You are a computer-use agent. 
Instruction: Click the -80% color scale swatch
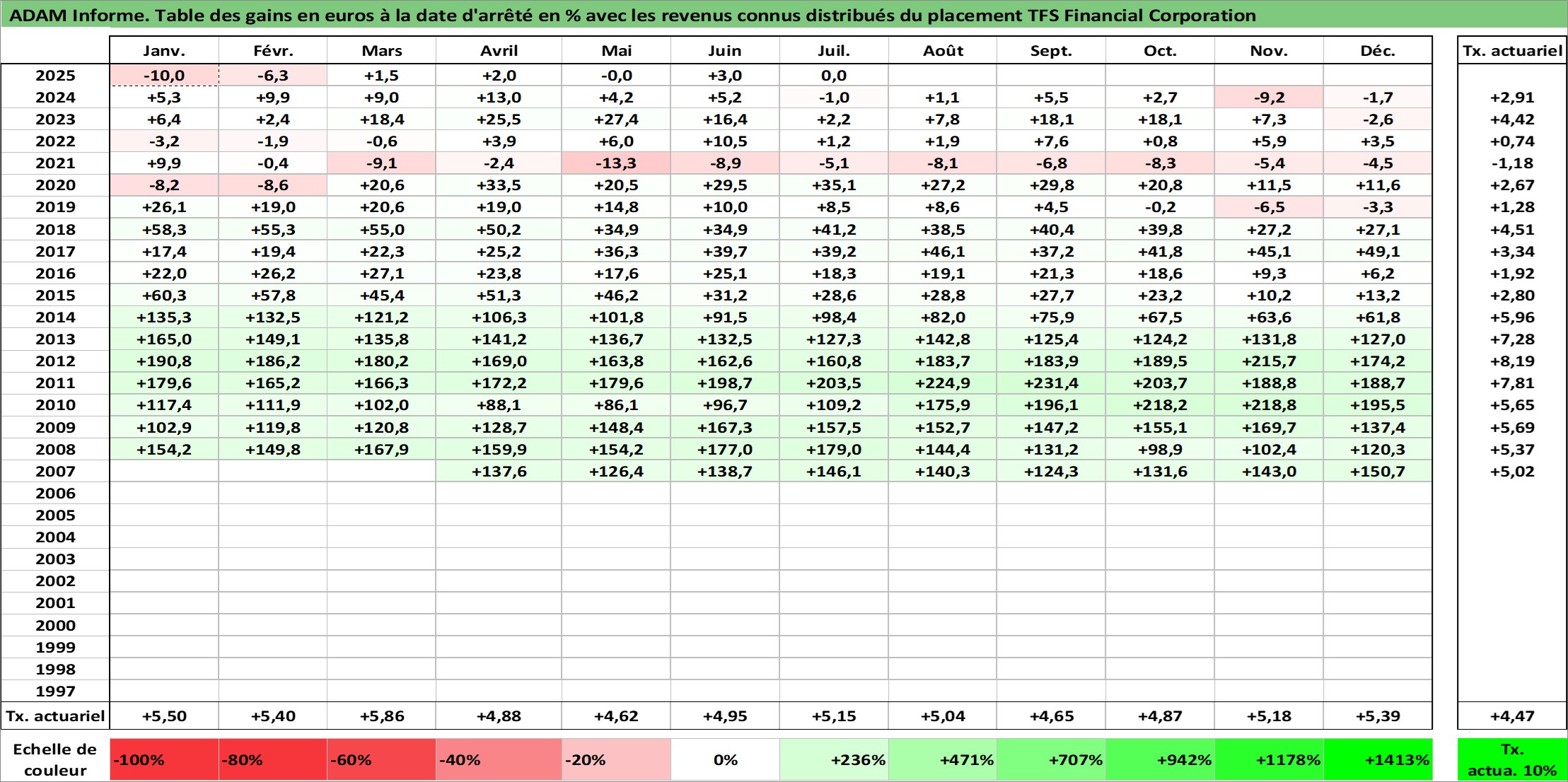click(x=273, y=760)
